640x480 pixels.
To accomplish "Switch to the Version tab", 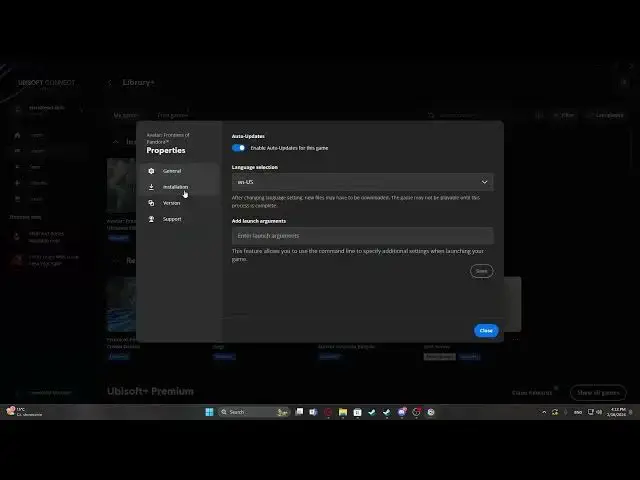I will [x=180, y=203].
